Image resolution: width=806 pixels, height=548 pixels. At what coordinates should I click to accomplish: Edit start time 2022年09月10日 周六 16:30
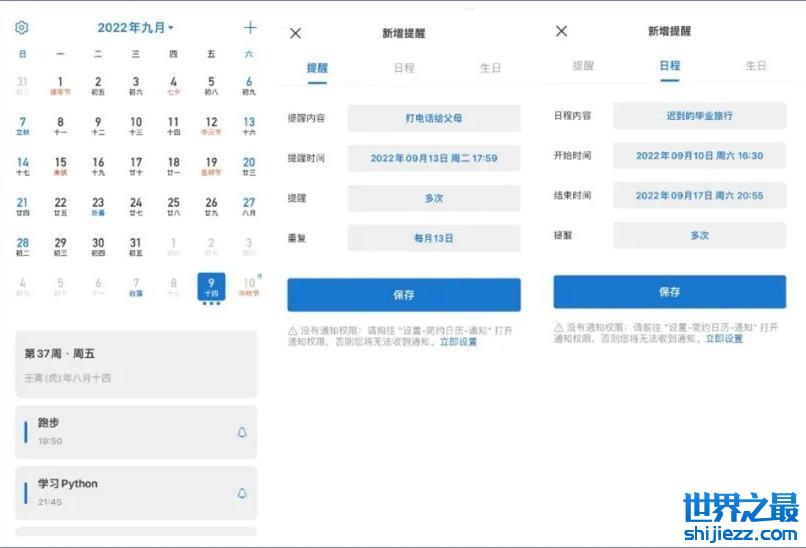pyautogui.click(x=699, y=156)
